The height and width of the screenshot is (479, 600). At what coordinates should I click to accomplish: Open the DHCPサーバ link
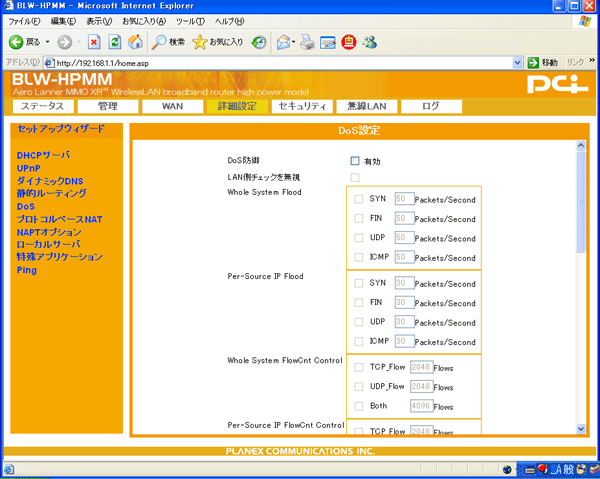coord(43,155)
